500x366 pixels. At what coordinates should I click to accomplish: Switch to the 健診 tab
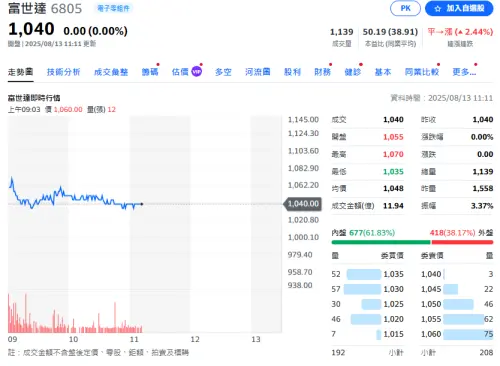pyautogui.click(x=353, y=72)
